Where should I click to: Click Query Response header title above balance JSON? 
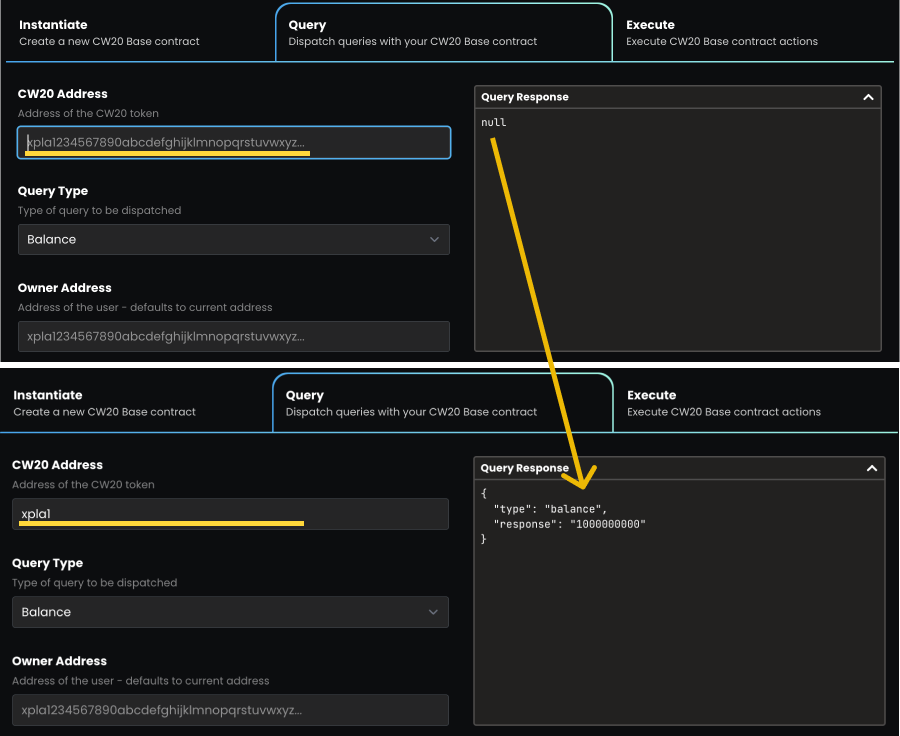click(x=524, y=468)
